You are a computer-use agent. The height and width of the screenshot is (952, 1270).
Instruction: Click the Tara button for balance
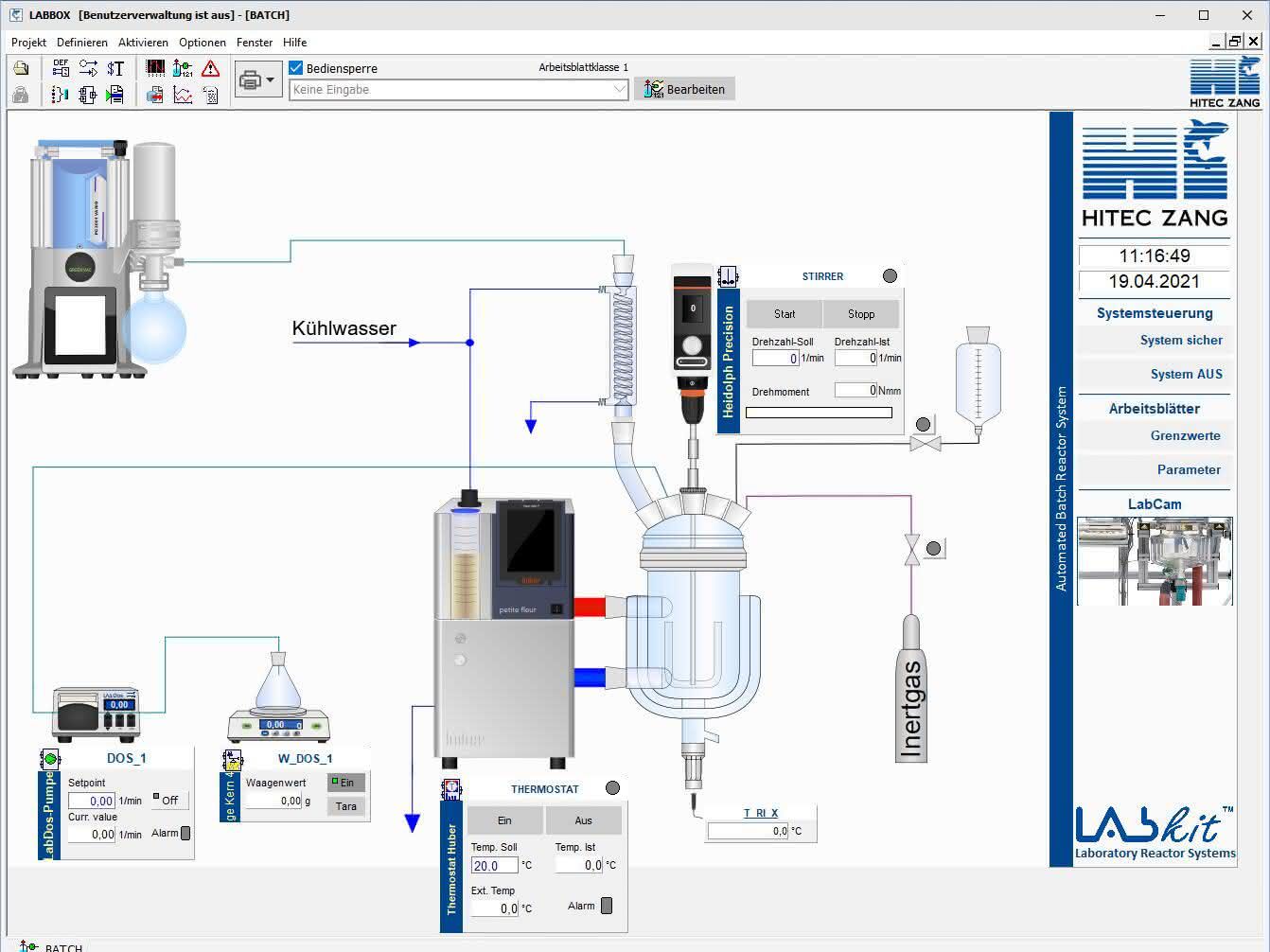346,806
